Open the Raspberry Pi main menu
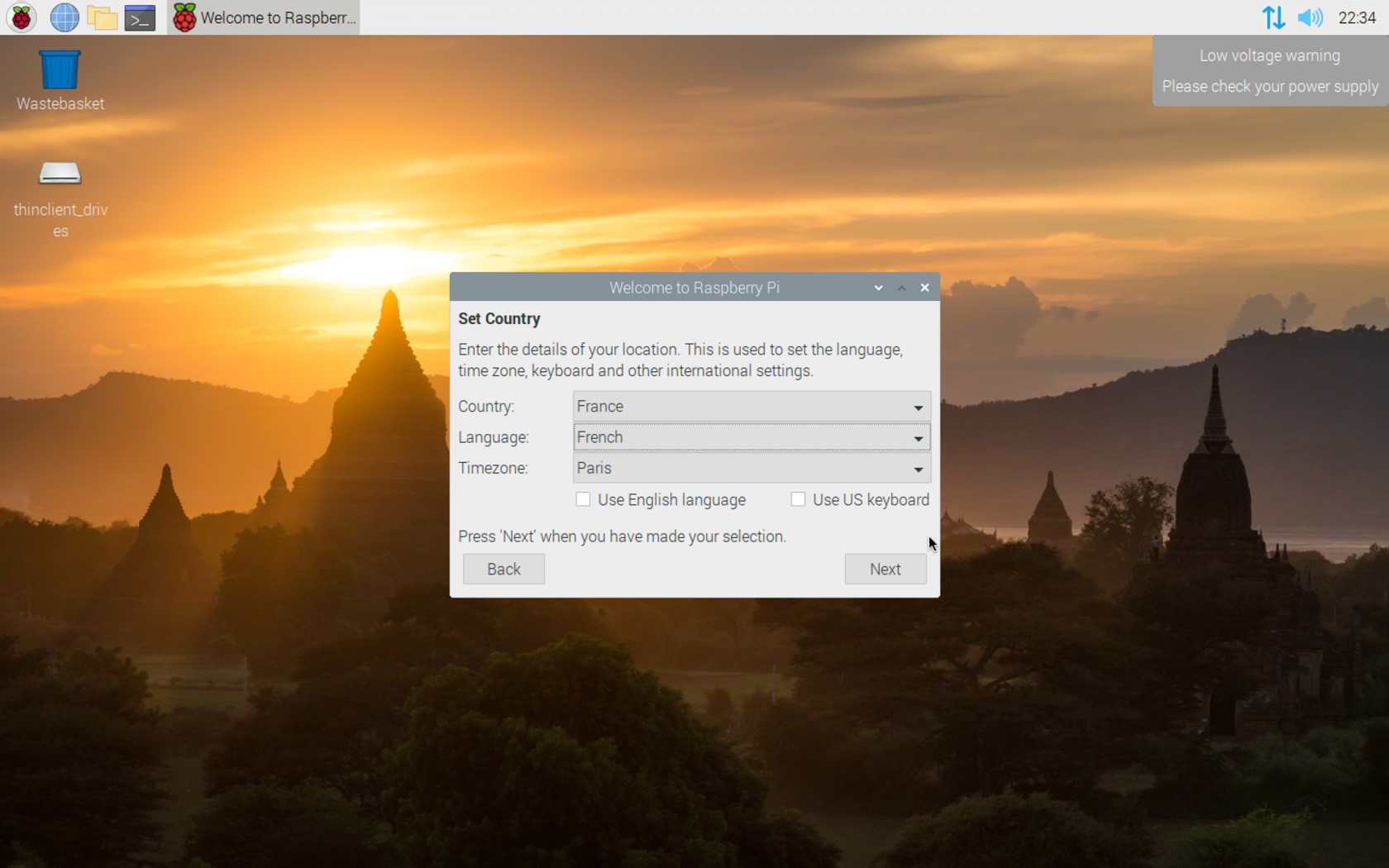Screen dimensions: 1389x868 point(21,17)
